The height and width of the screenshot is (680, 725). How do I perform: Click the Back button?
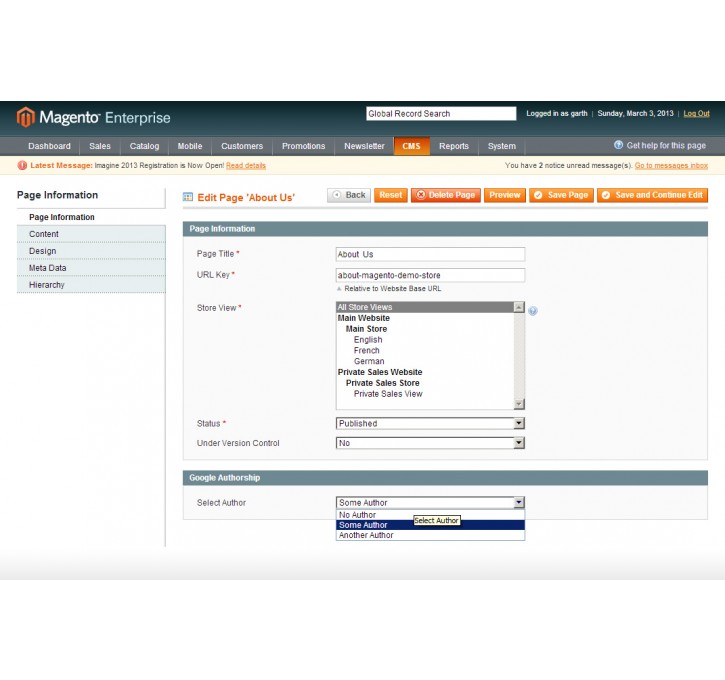pos(349,195)
